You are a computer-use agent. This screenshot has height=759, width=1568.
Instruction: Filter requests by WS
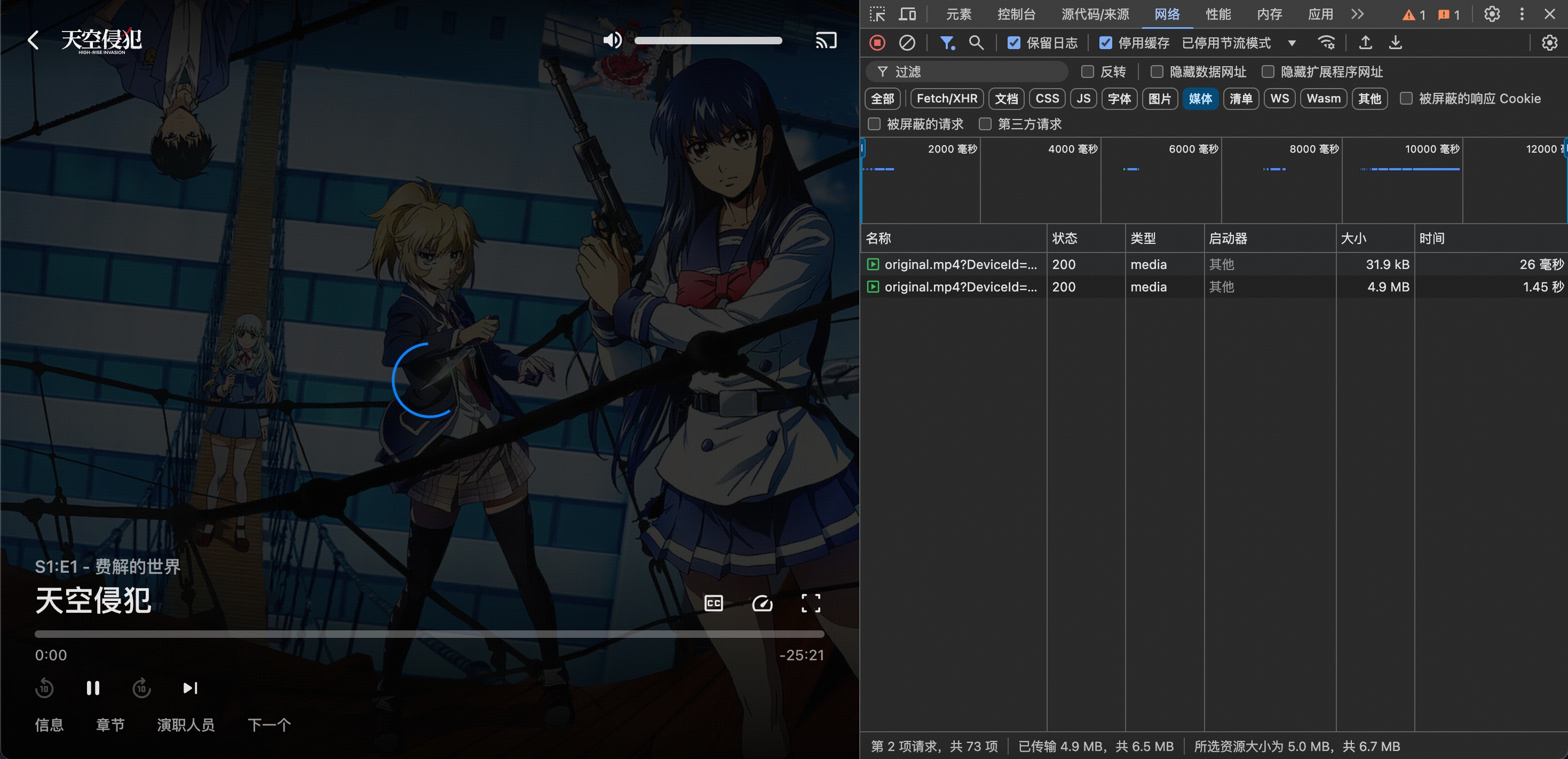[1279, 99]
